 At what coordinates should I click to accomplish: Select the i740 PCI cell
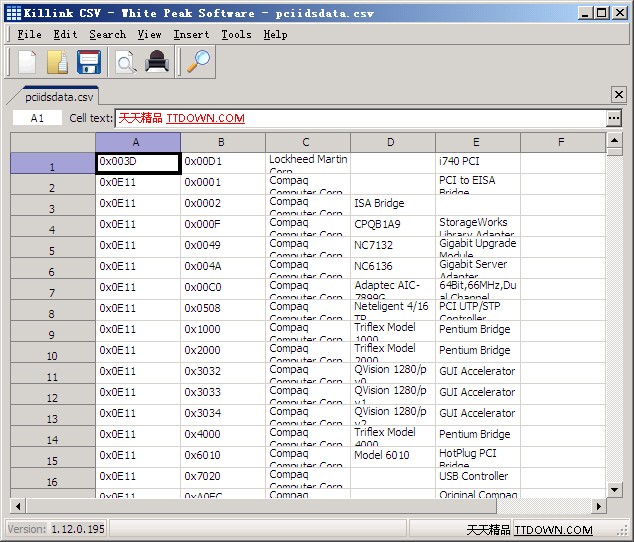pos(478,163)
